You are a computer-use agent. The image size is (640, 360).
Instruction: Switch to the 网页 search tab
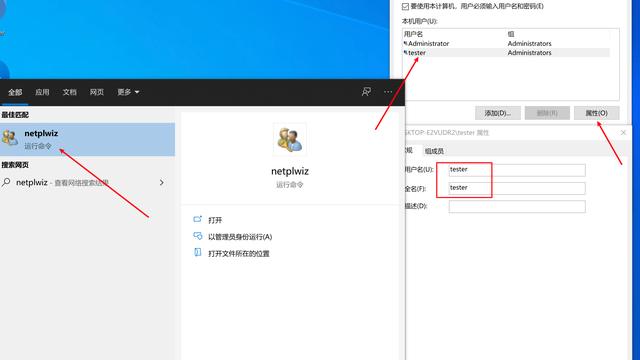point(97,92)
